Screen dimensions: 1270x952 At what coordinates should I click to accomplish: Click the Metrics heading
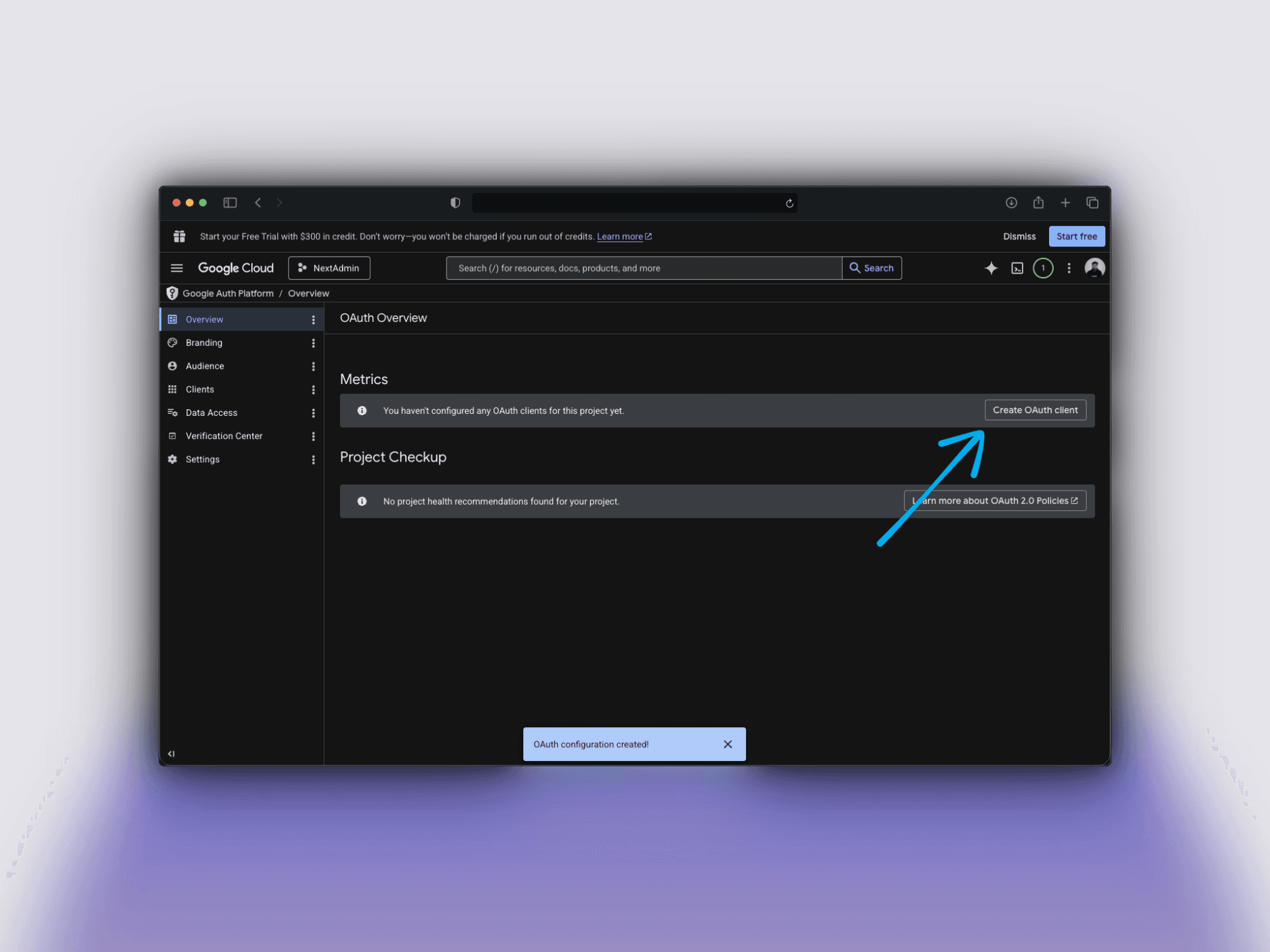coord(364,379)
